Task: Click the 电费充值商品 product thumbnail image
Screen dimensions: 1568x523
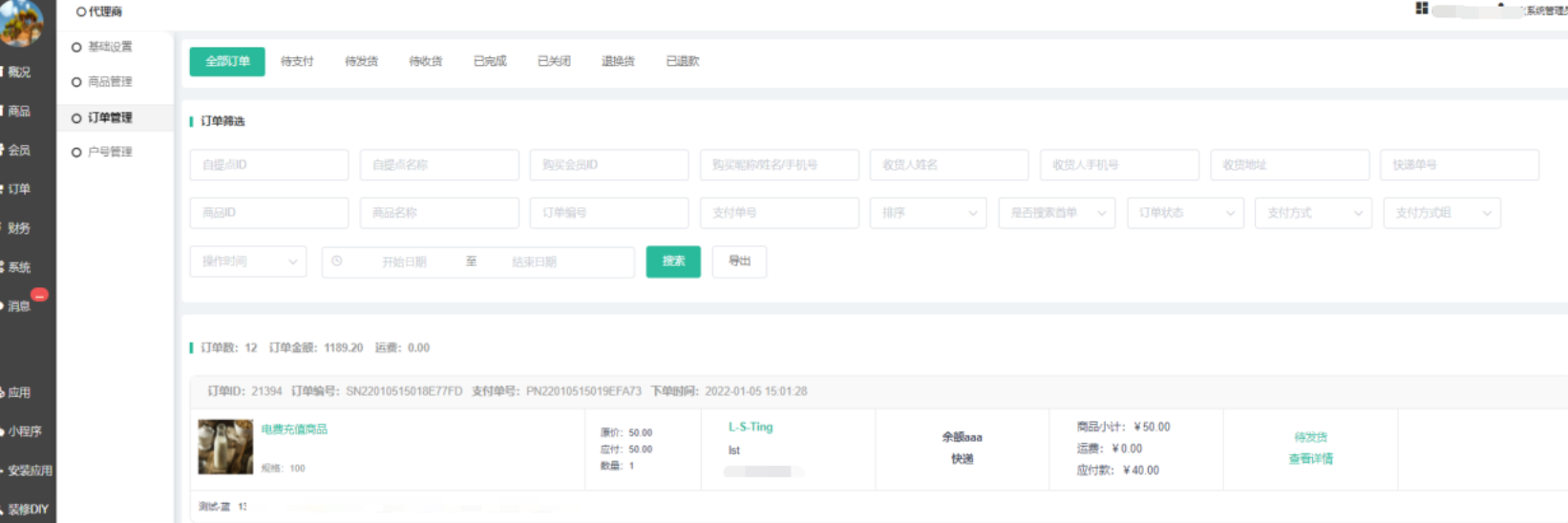Action: 225,447
